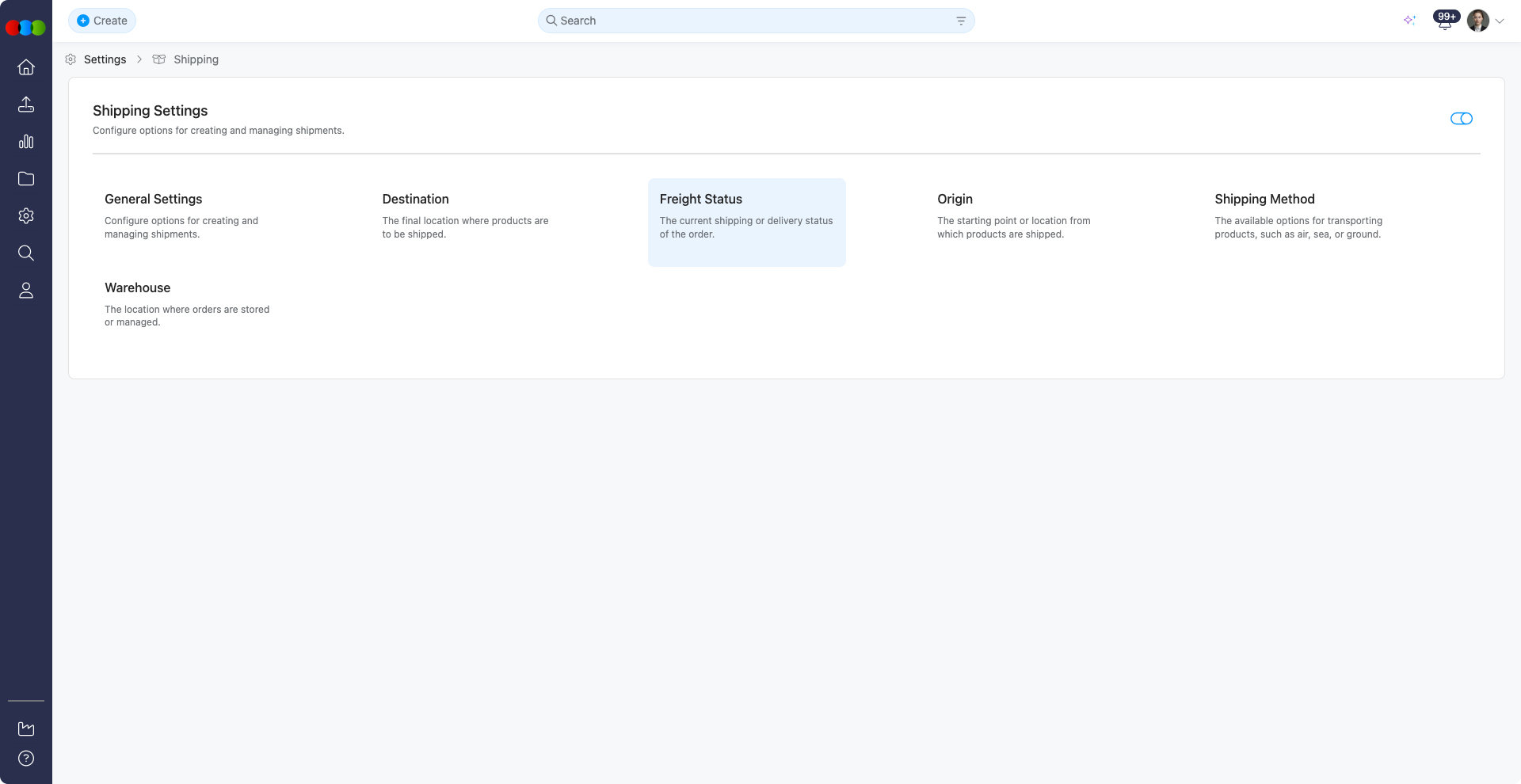
Task: Open search filter options icon
Action: (960, 21)
